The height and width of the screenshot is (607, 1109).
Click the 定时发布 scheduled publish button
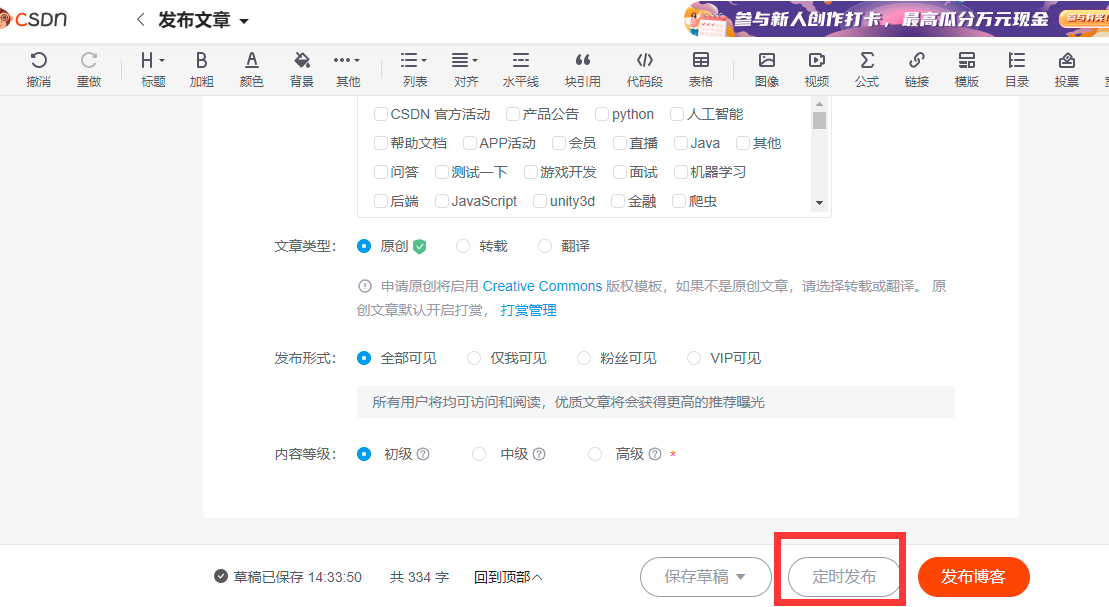(844, 577)
